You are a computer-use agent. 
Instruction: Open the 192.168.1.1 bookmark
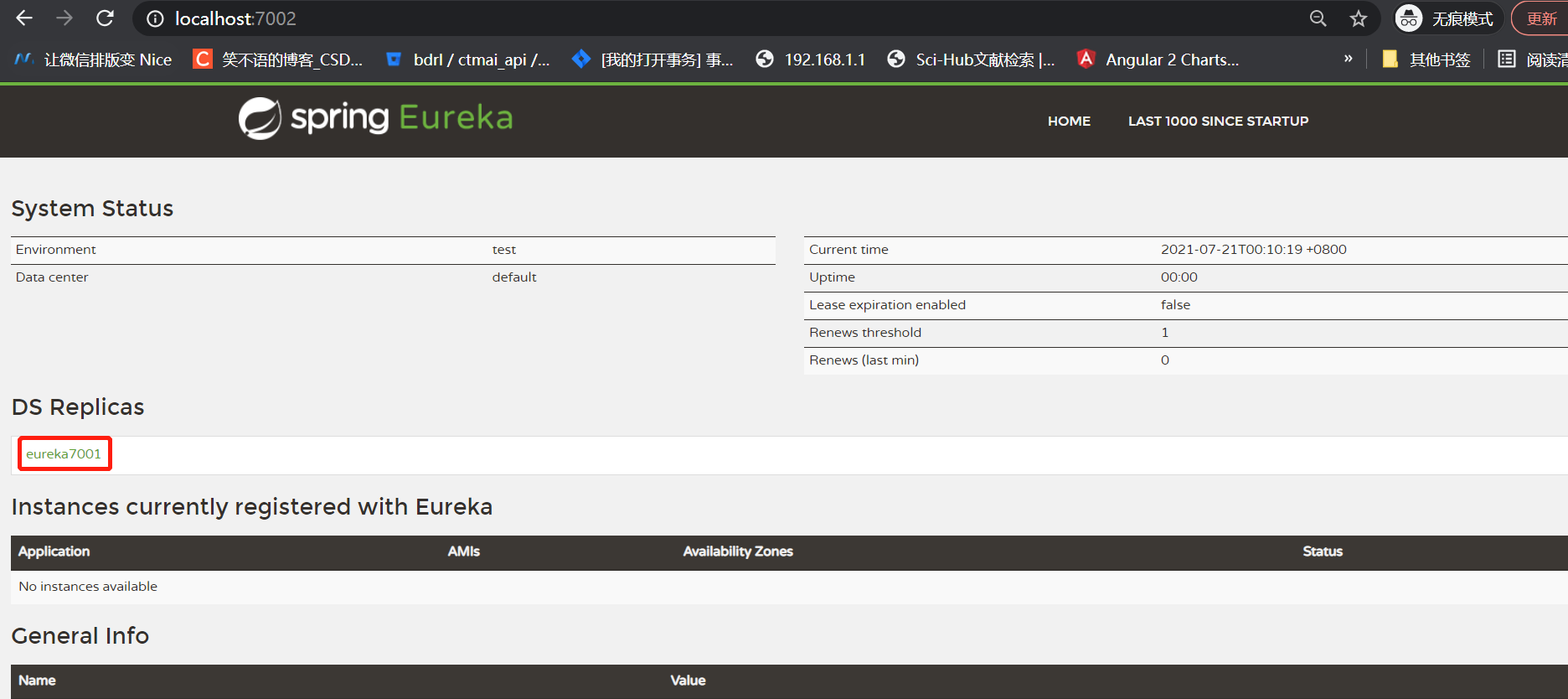(x=810, y=60)
